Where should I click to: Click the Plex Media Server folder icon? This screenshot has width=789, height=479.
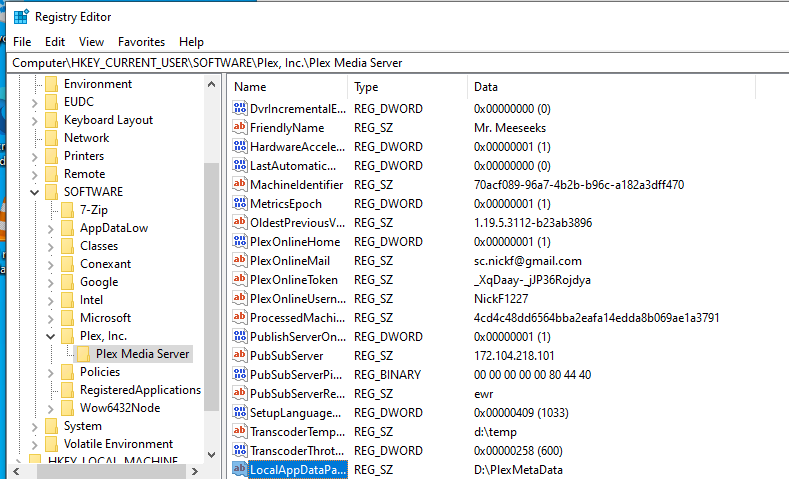click(x=84, y=354)
